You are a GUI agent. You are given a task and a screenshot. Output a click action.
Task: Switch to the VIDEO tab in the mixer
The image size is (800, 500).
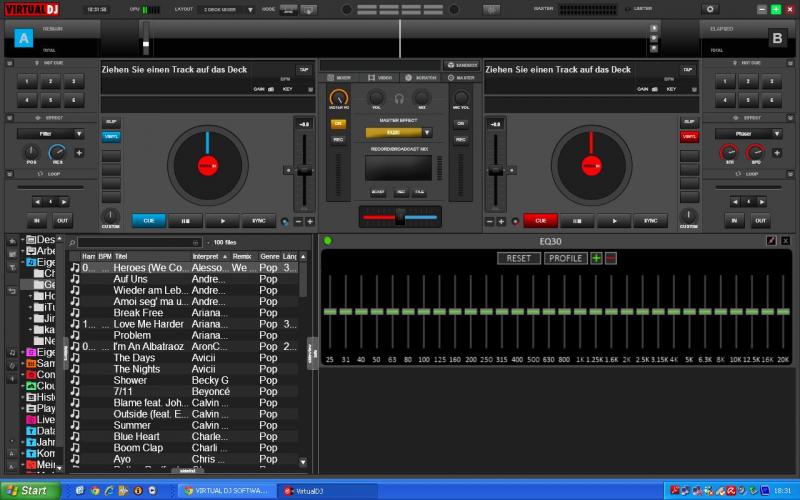[381, 77]
